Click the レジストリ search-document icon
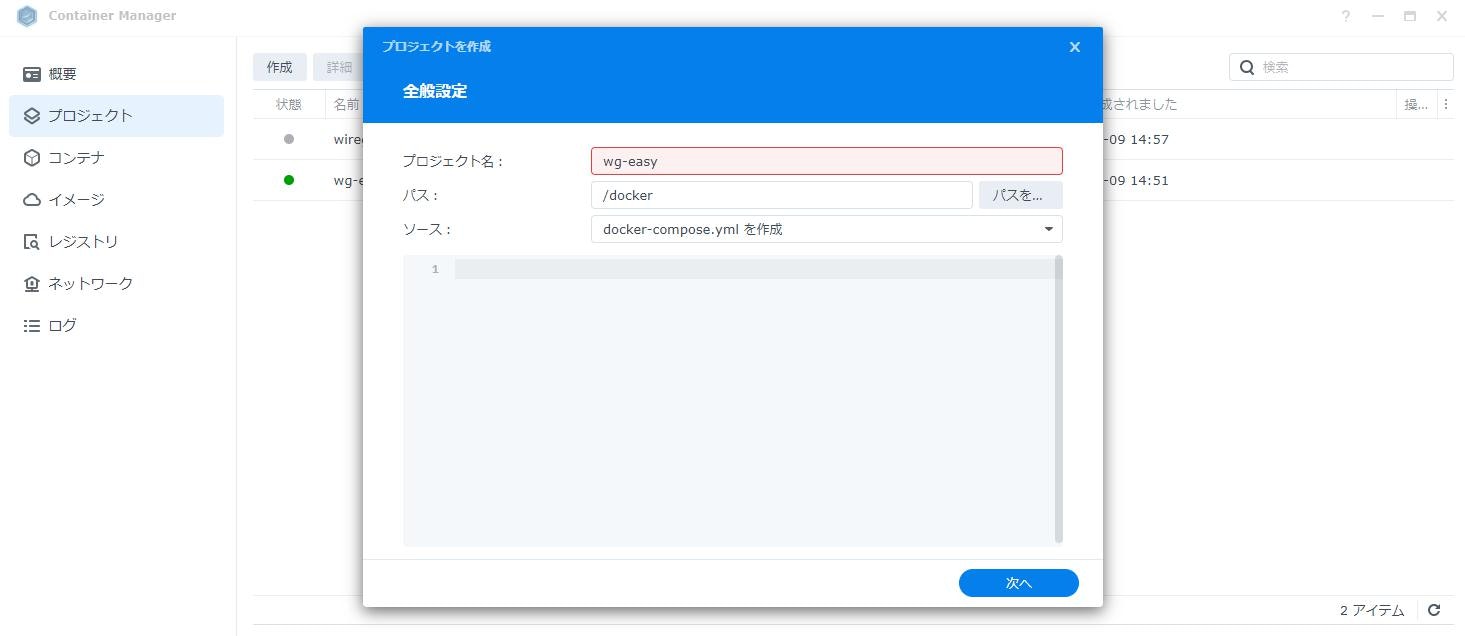The width and height of the screenshot is (1465, 636). coord(32,242)
